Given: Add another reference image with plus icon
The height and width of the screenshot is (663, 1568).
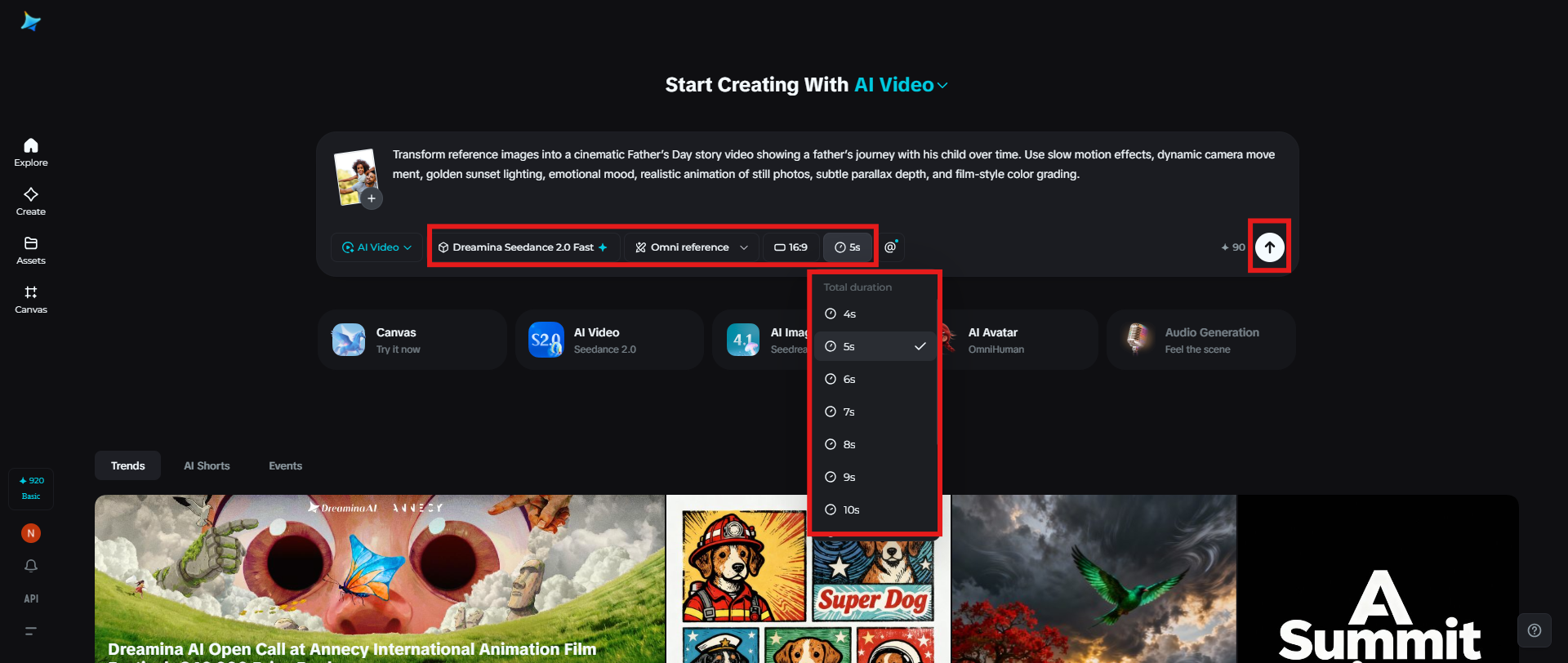Looking at the screenshot, I should pyautogui.click(x=372, y=198).
